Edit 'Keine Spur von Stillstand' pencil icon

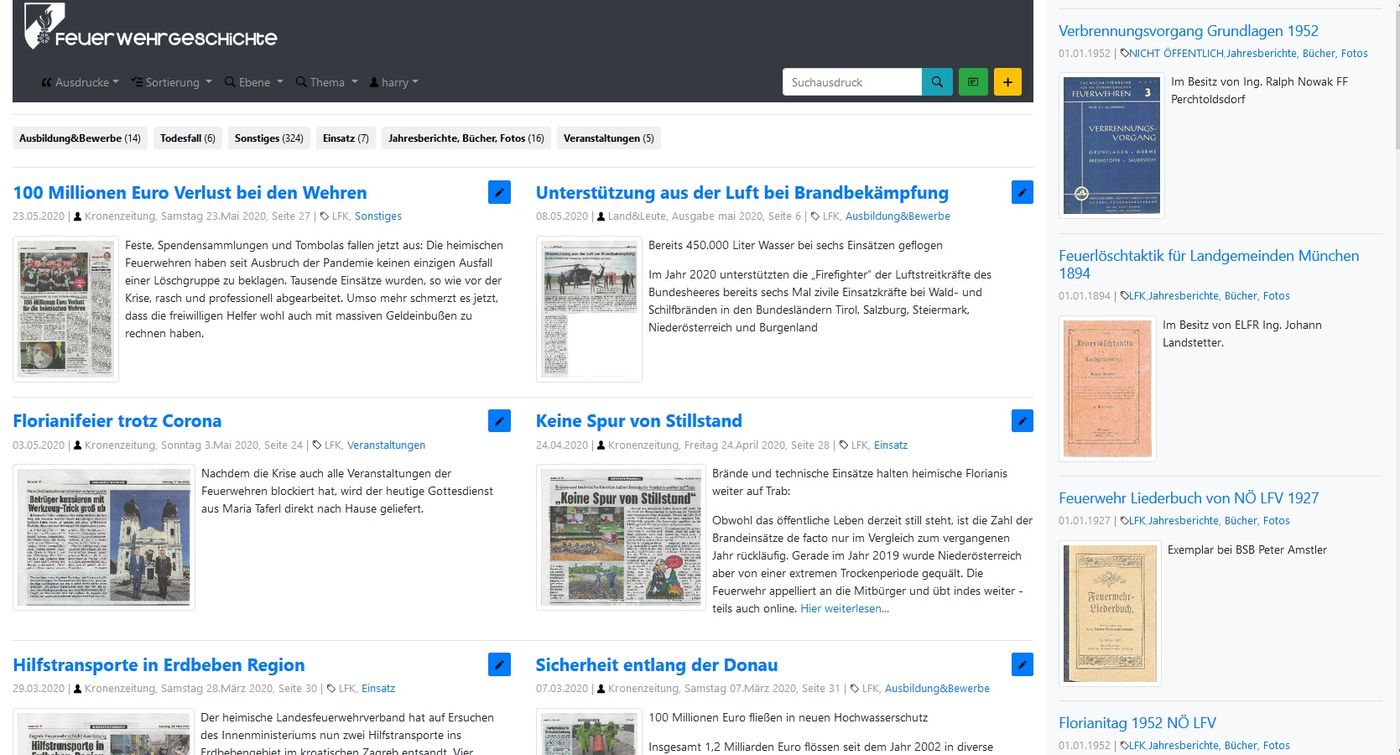1022,421
